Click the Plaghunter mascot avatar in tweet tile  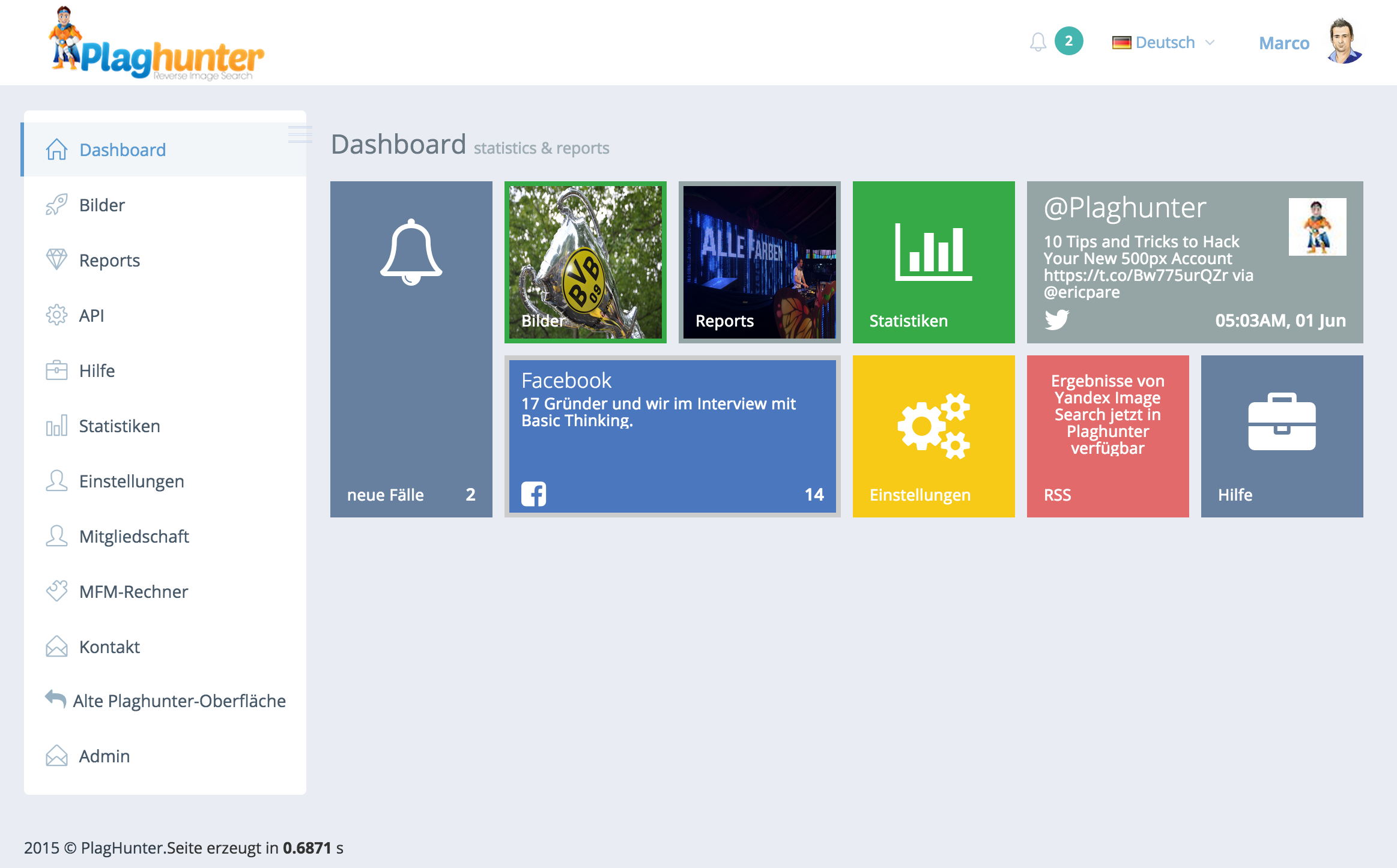click(x=1318, y=227)
